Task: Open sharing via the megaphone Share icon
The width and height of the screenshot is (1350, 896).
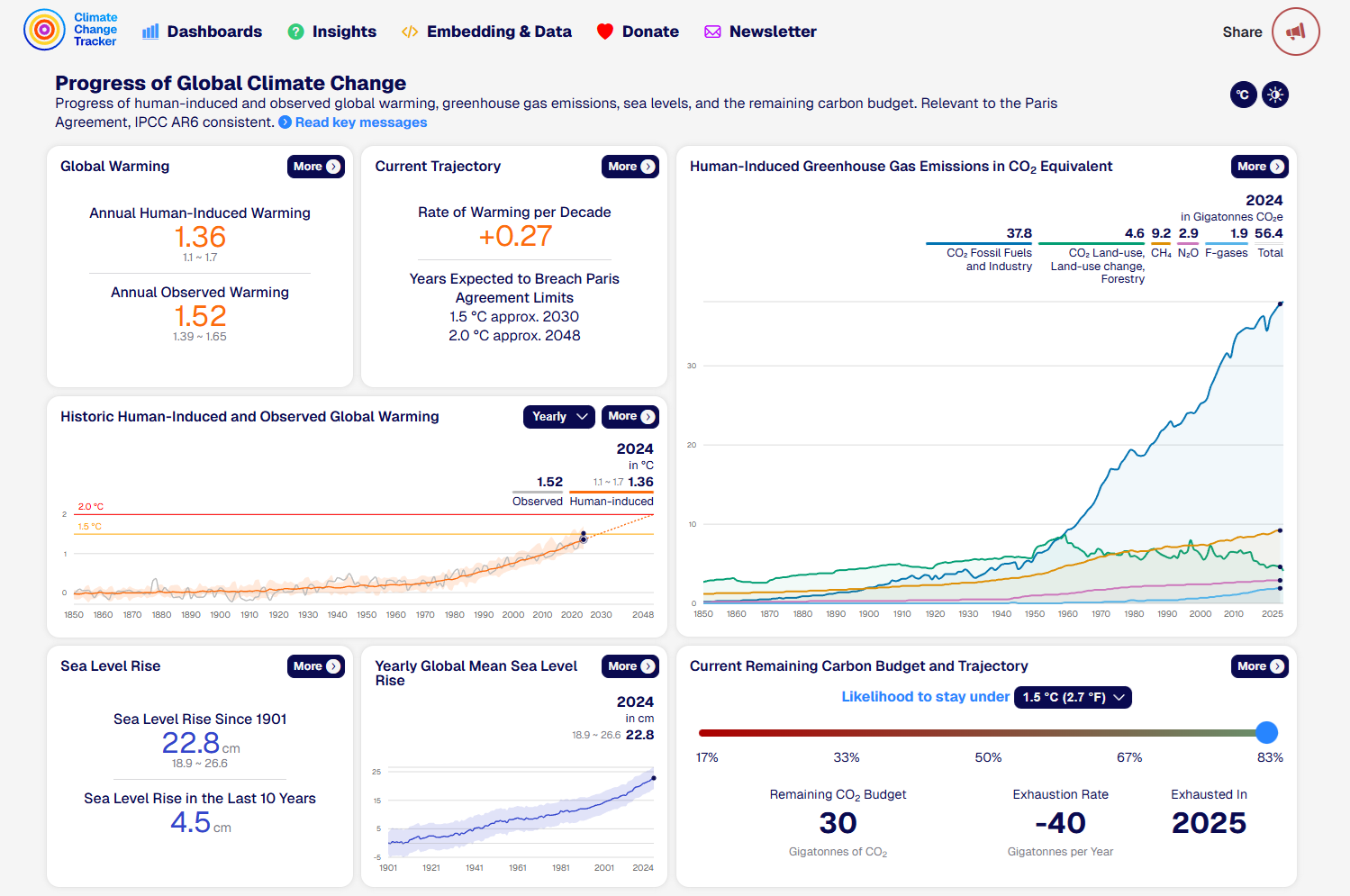Action: click(x=1295, y=32)
